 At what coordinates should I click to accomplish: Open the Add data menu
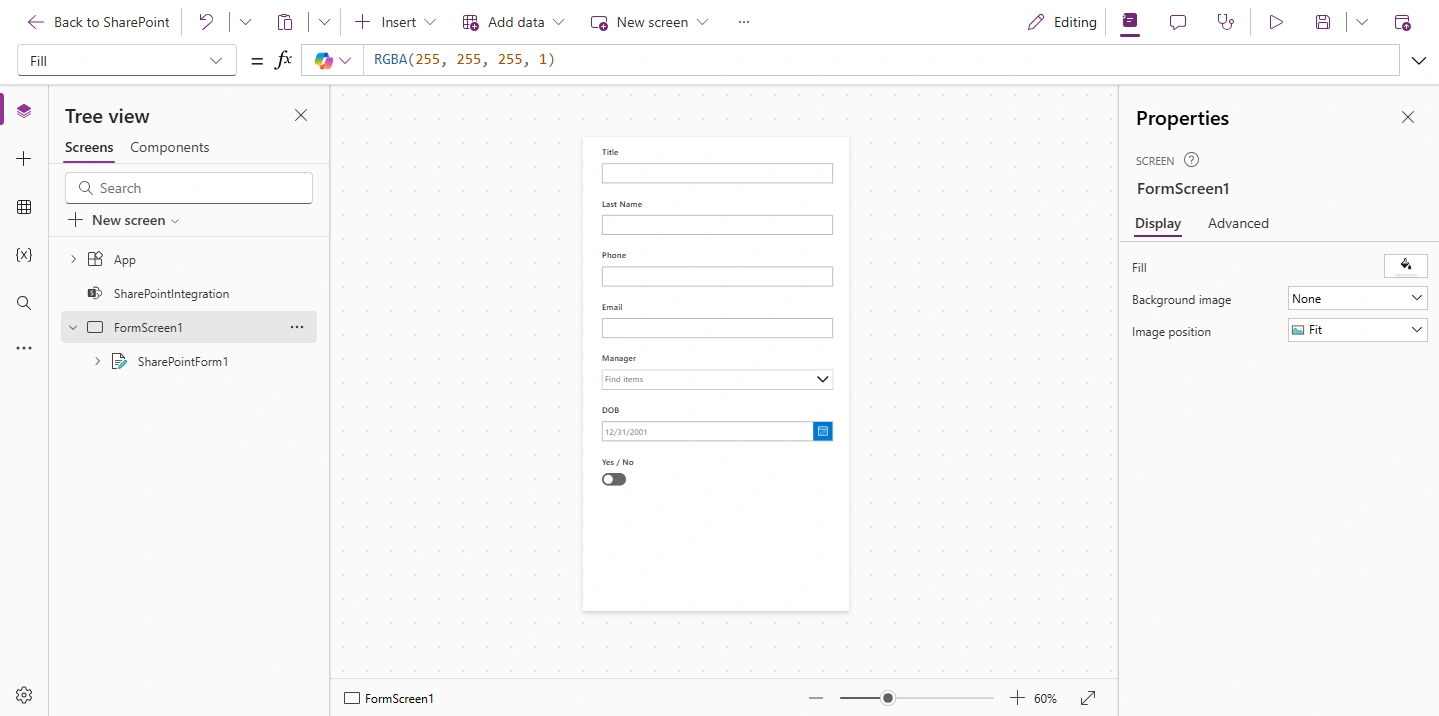click(x=513, y=22)
